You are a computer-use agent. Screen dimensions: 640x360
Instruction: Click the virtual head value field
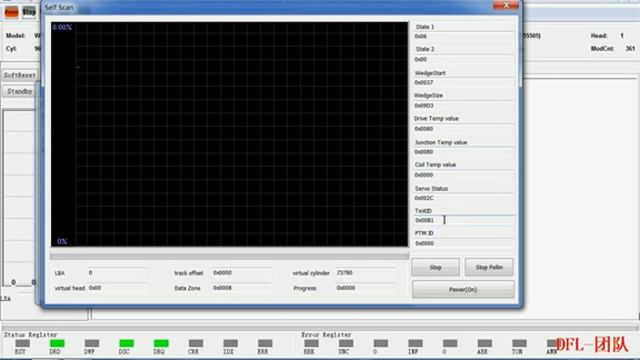117,288
